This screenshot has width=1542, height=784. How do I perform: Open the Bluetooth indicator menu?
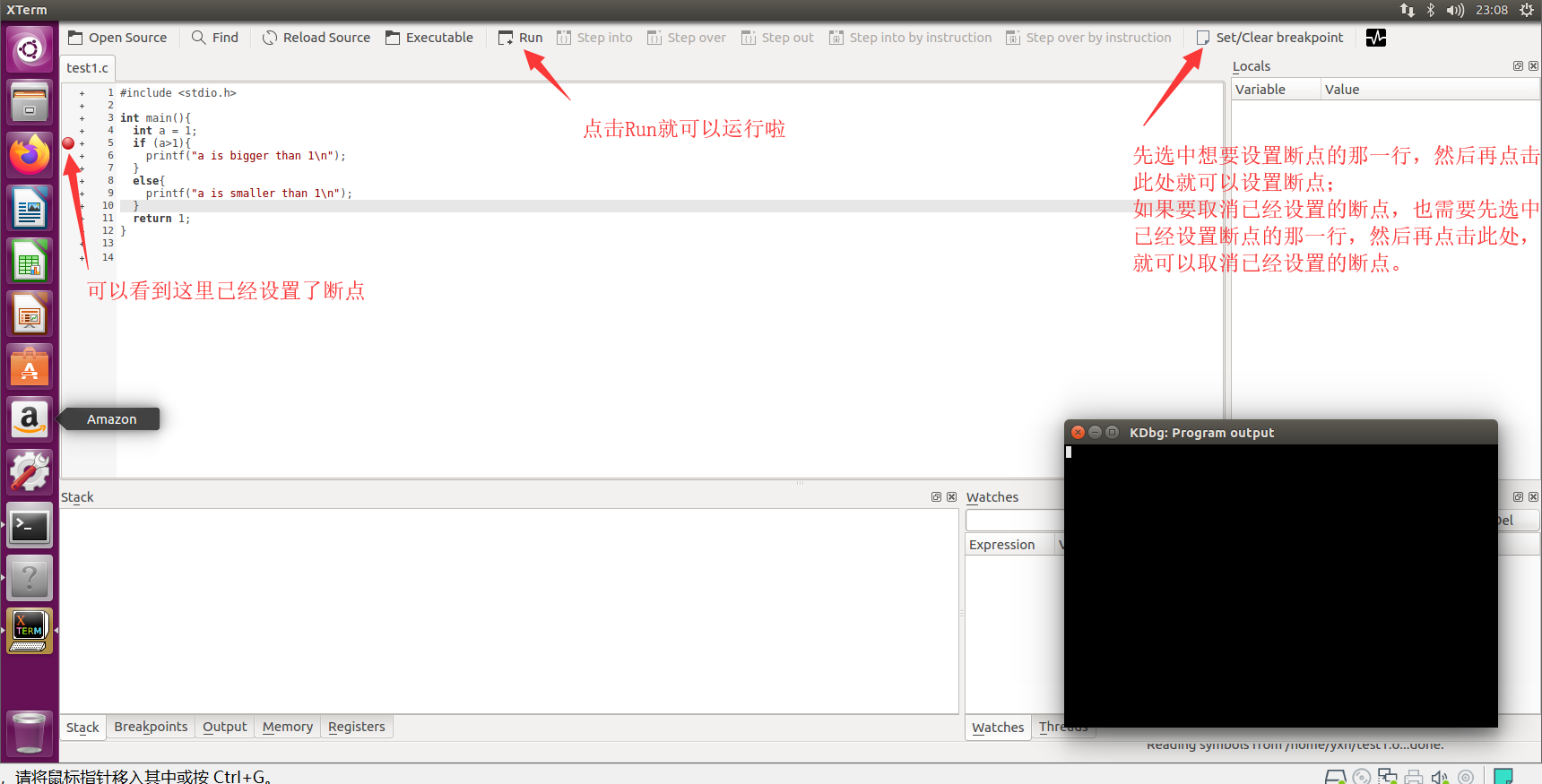(x=1431, y=10)
